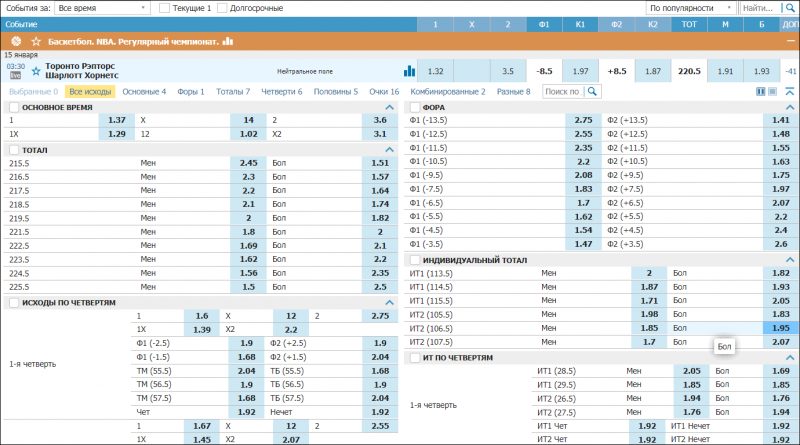Viewport: 800px width, 445px height.
Task: Switch to the Четверти 6 tab
Action: coord(282,91)
